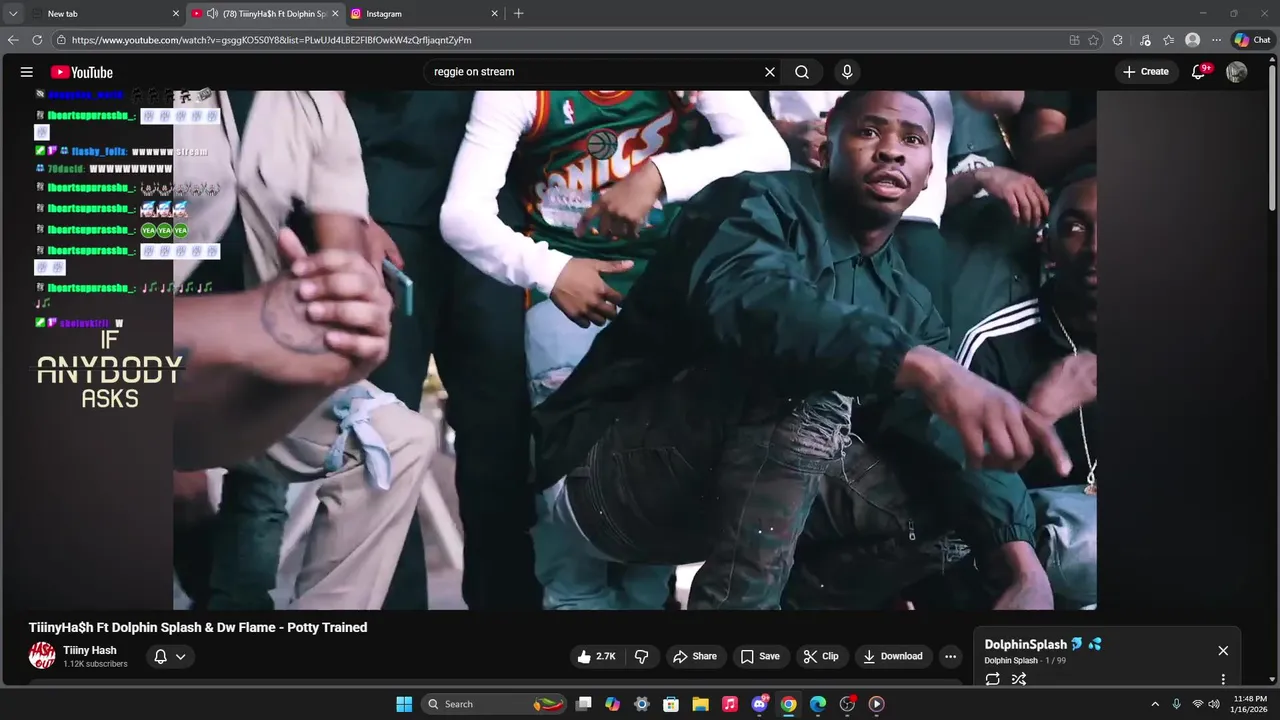Image resolution: width=1280 pixels, height=720 pixels.
Task: Open the Tiiiny Hash channel avatar
Action: click(x=42, y=656)
